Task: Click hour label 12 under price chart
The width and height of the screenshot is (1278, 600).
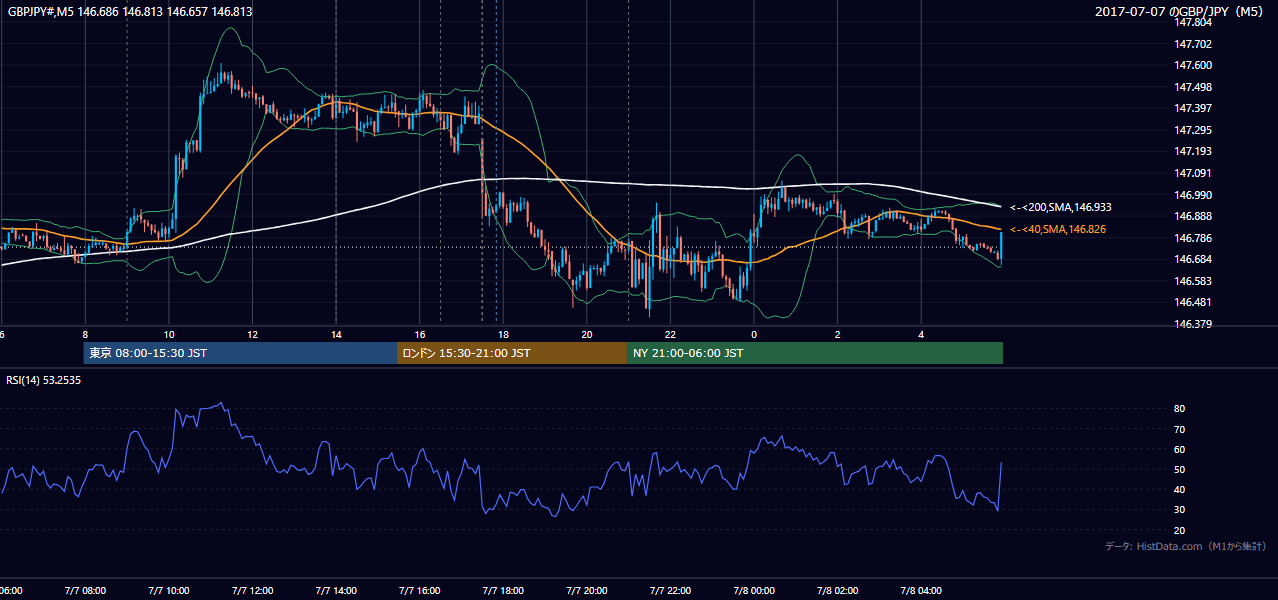Action: 253,335
